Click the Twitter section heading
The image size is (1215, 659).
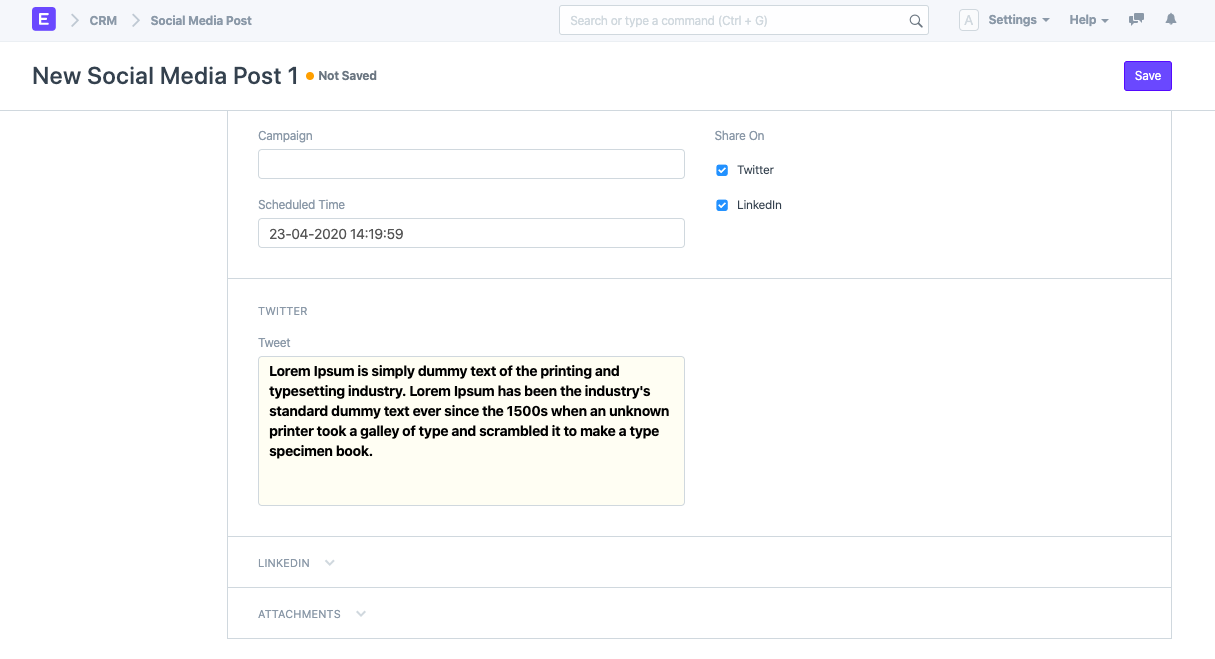point(283,311)
